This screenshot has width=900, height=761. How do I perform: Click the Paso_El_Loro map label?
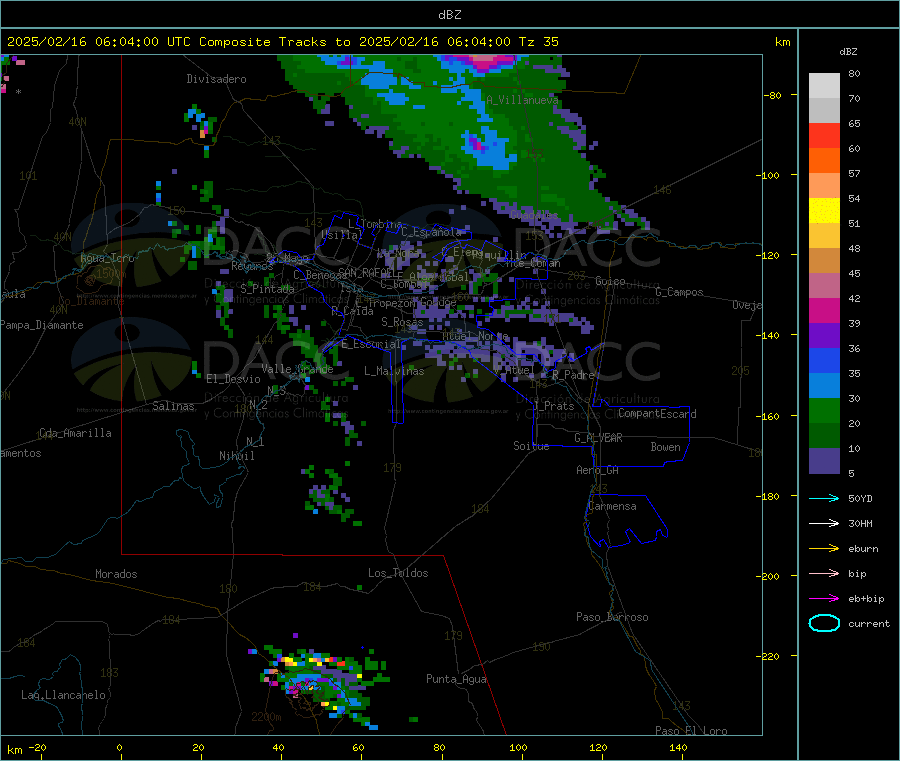pyautogui.click(x=691, y=731)
